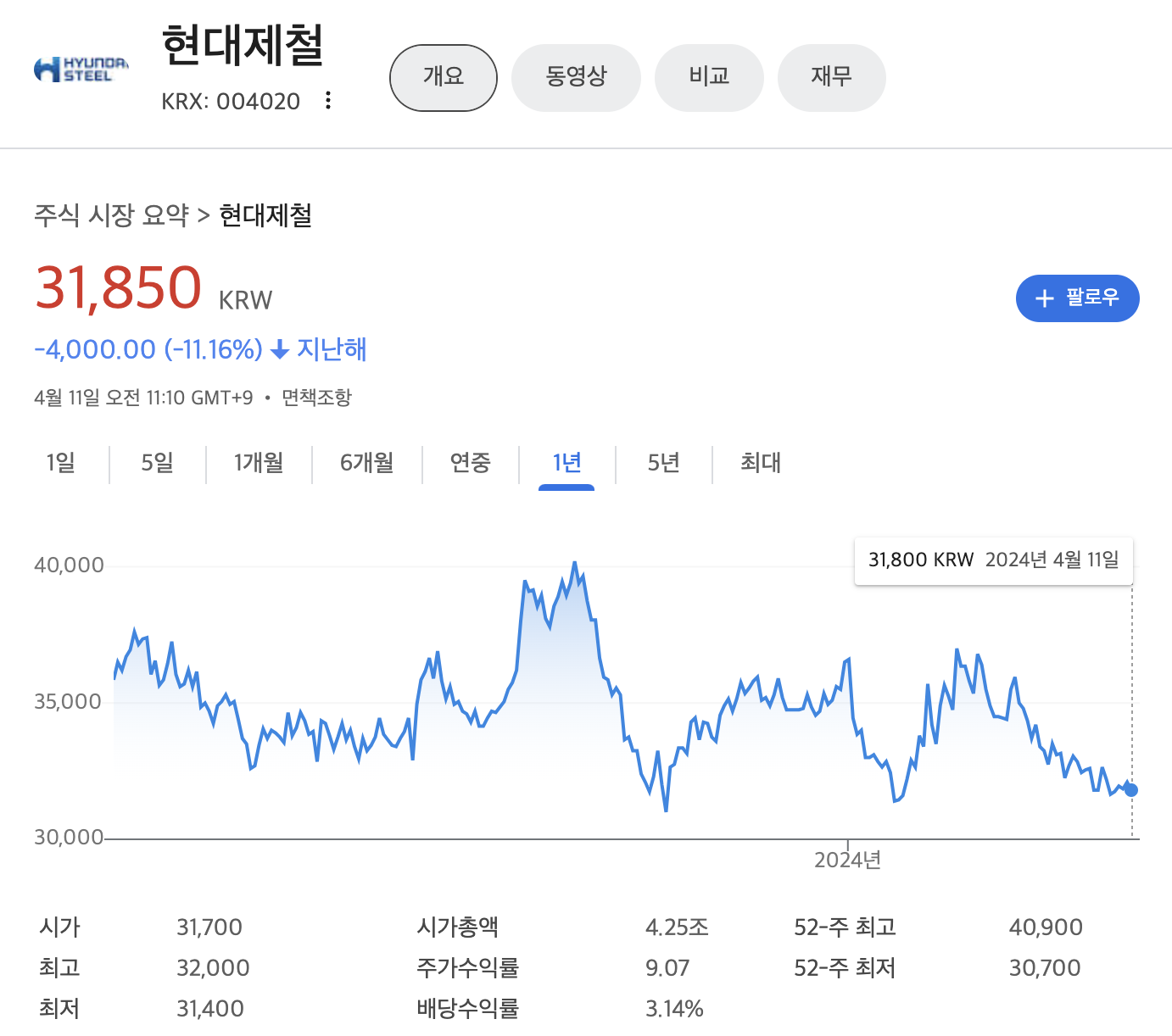1172x1036 pixels.
Task: Click the 35,000 y-axis label
Action: [x=68, y=702]
